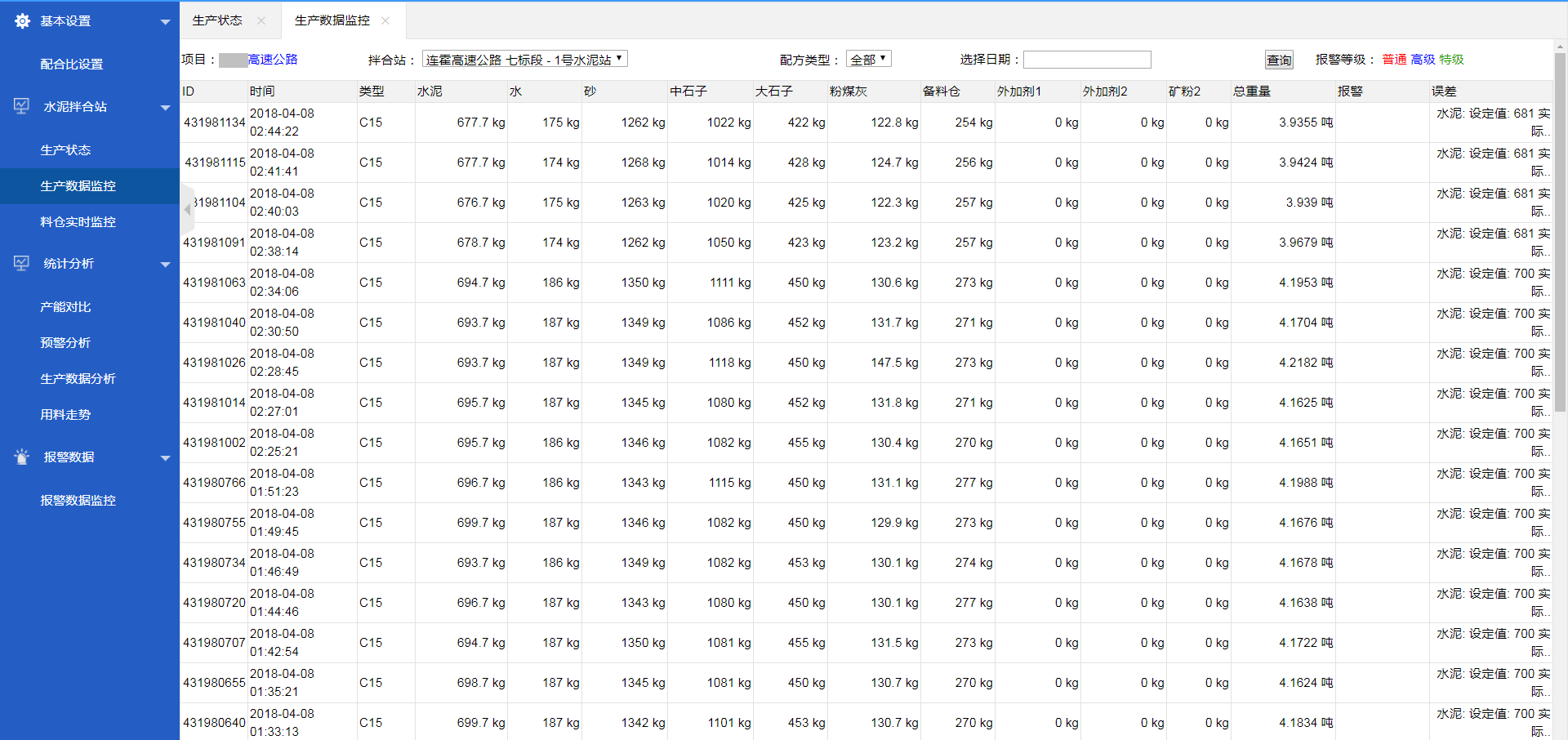Select row with ID 431981040
This screenshot has width=1568, height=740.
pos(866,323)
